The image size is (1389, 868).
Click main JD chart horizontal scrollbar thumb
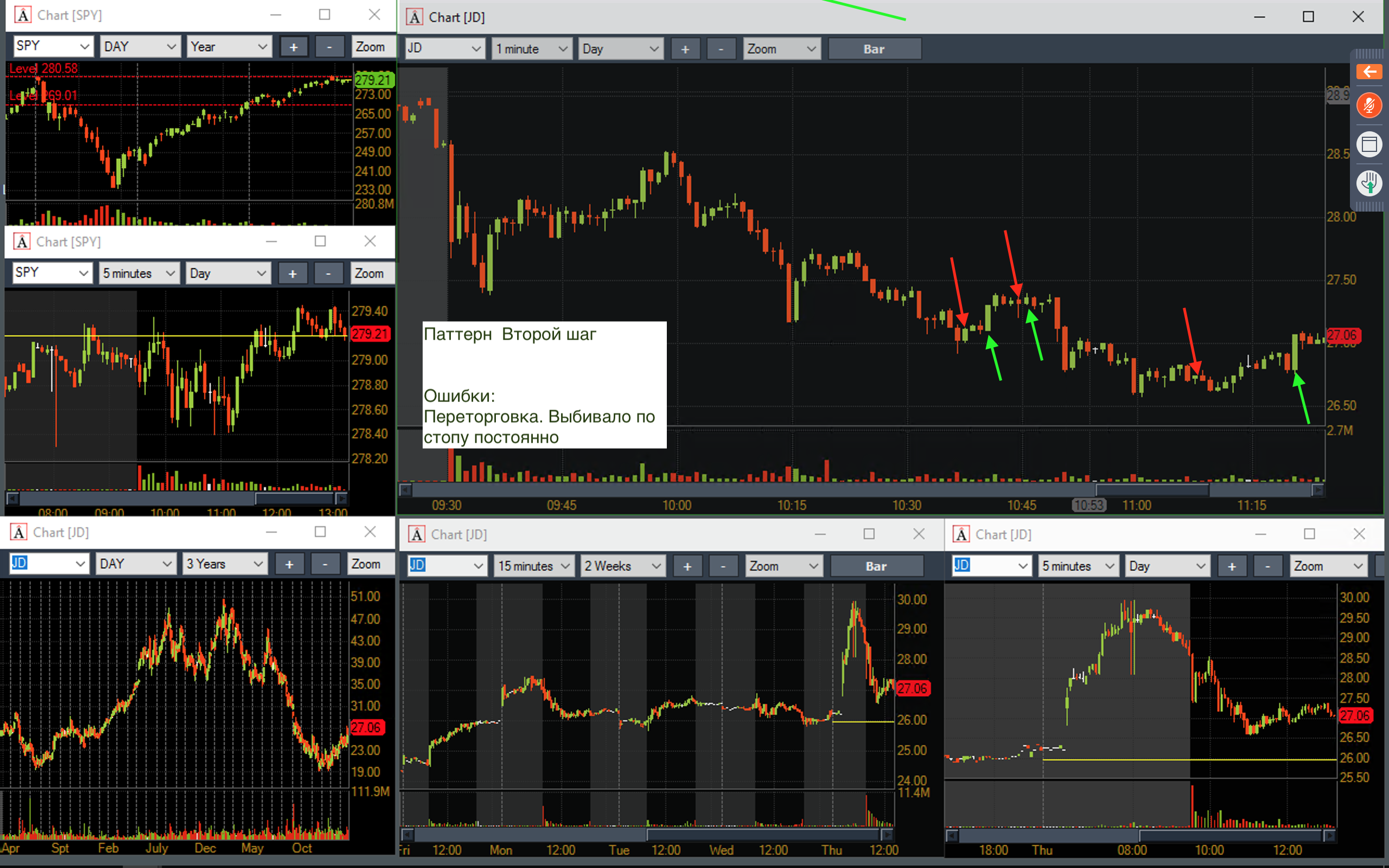(x=1152, y=490)
